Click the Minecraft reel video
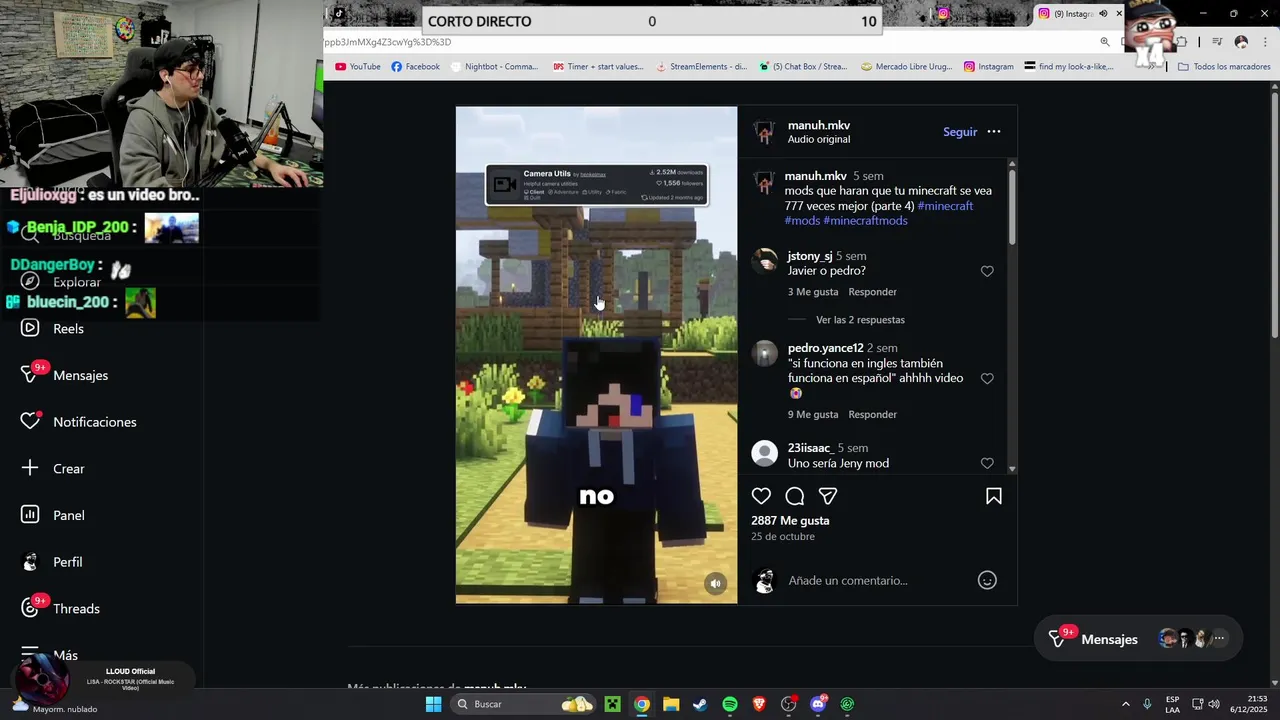Image resolution: width=1280 pixels, height=720 pixels. click(596, 355)
